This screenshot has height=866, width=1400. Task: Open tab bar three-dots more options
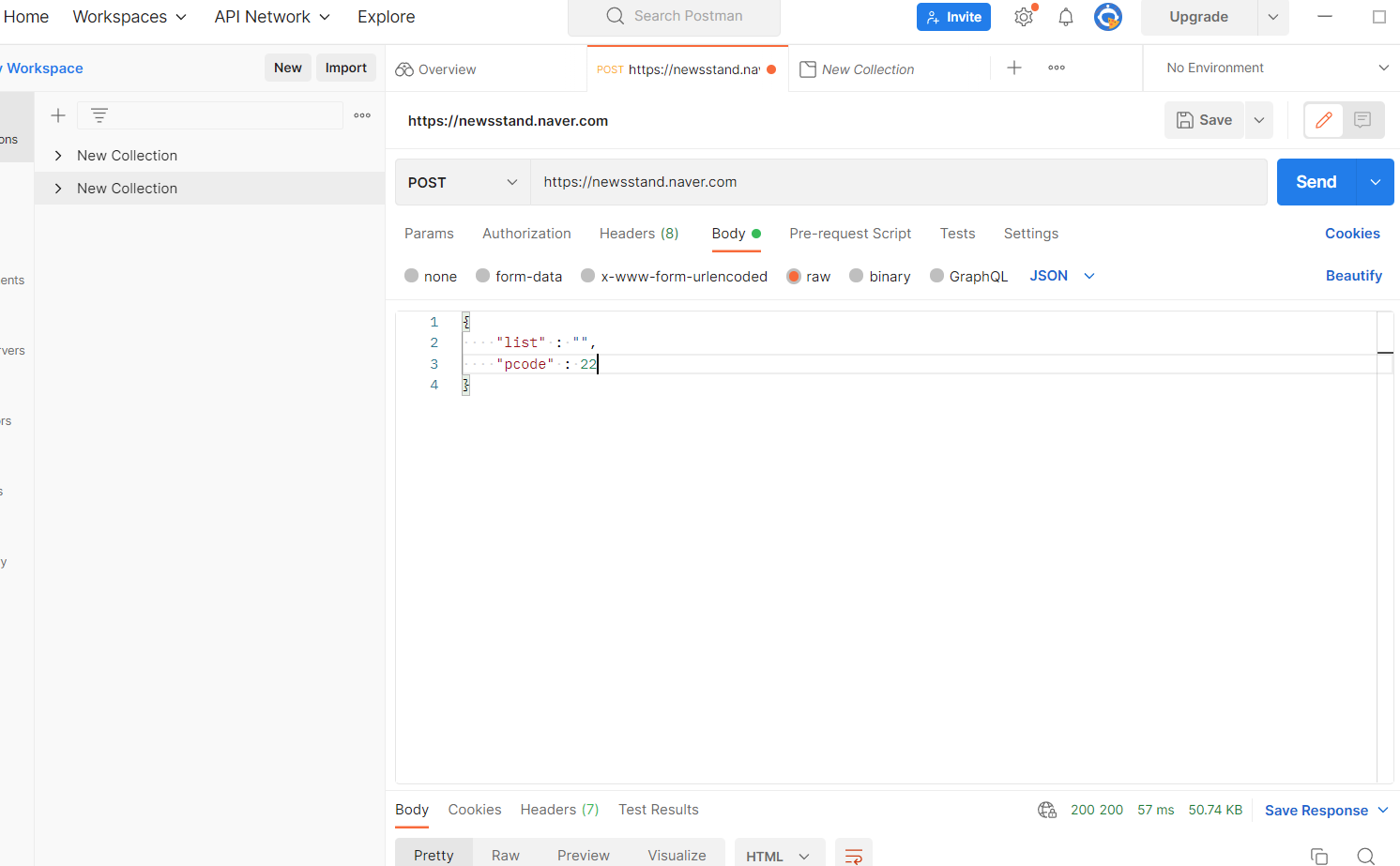tap(1057, 68)
